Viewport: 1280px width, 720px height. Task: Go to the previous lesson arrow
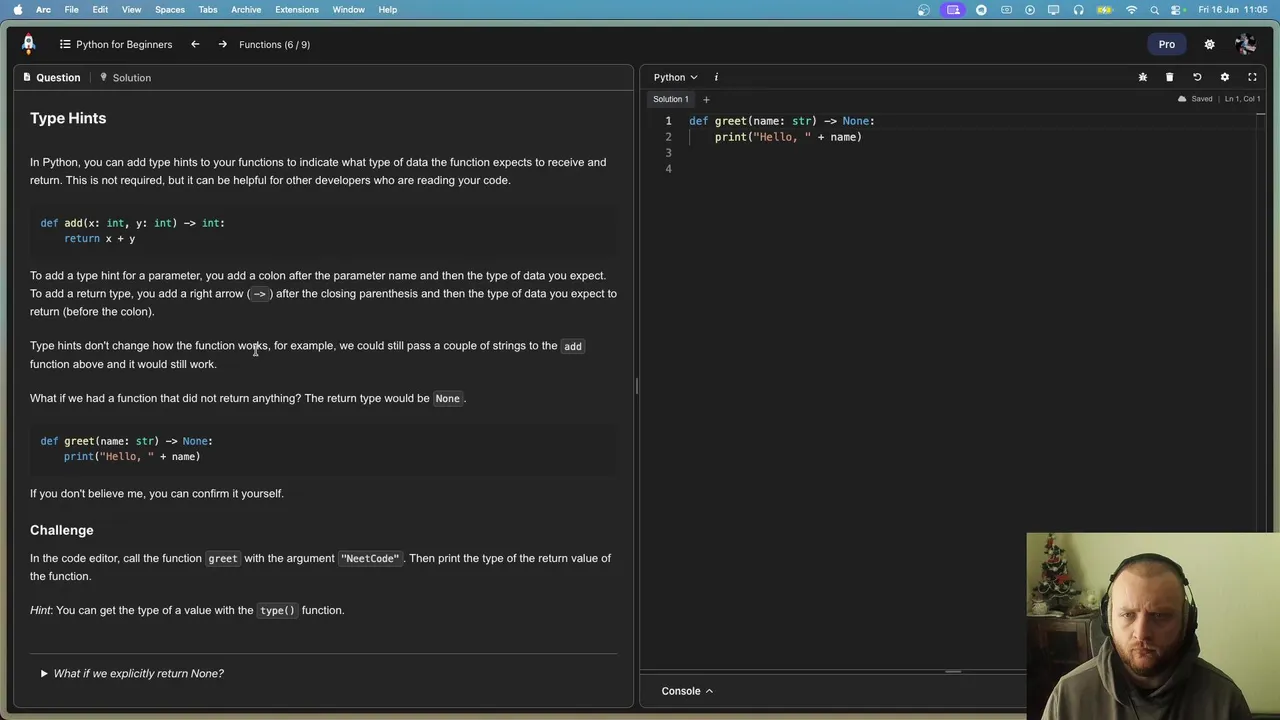(195, 44)
